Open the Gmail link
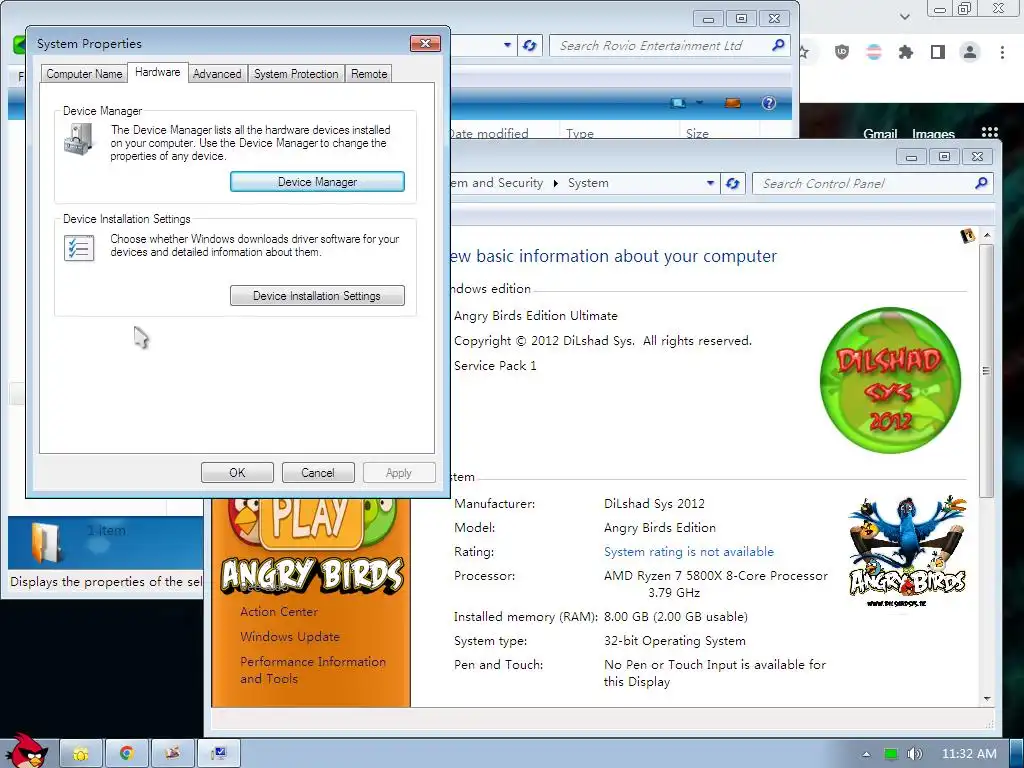The image size is (1024, 768). pyautogui.click(x=880, y=133)
